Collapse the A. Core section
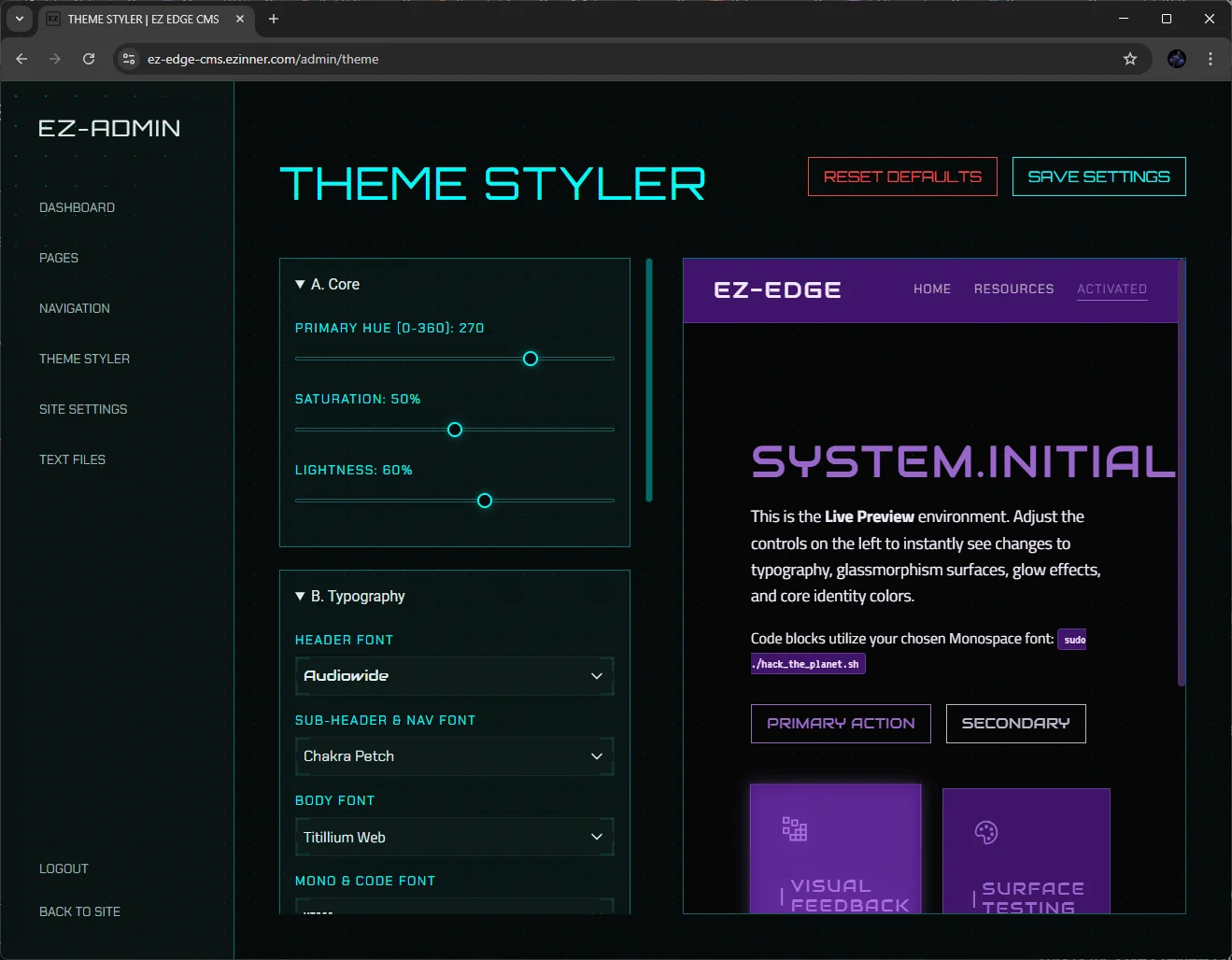Viewport: 1232px width, 960px height. (x=327, y=284)
